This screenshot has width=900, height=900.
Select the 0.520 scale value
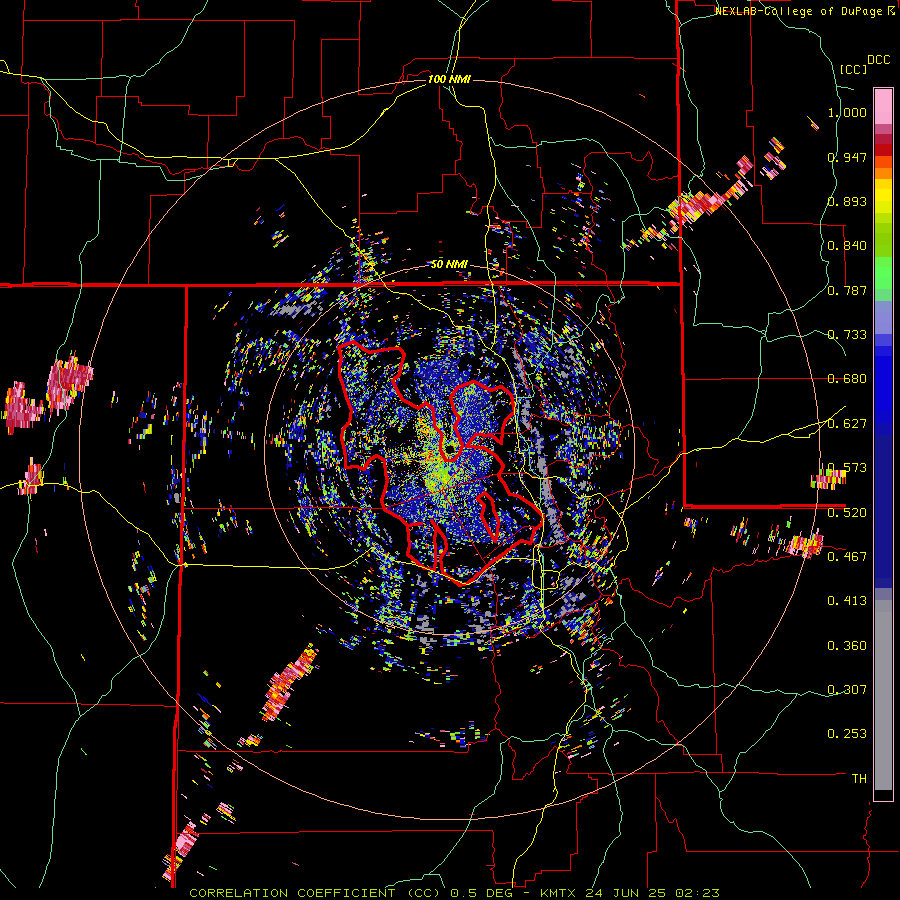847,512
